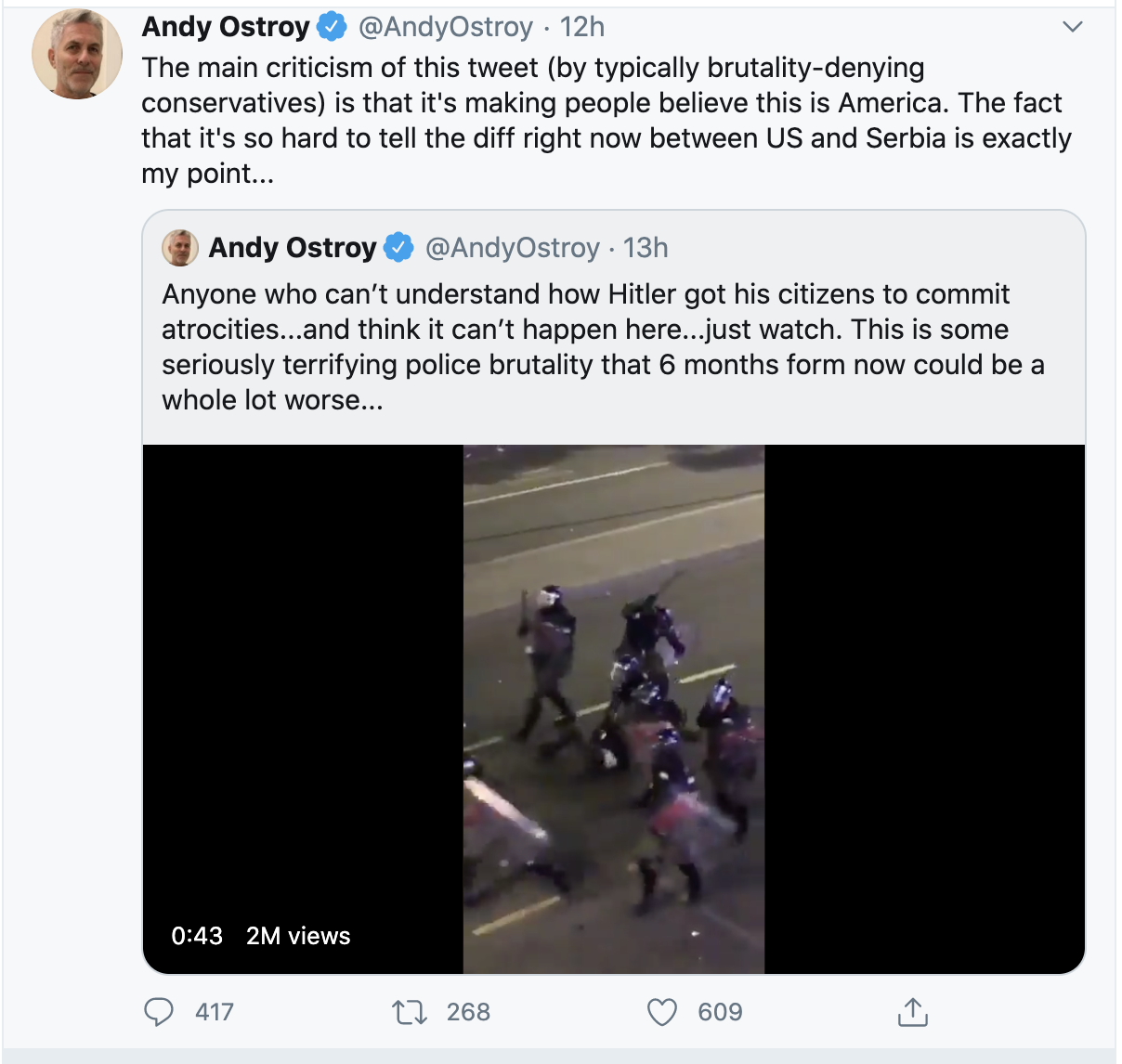Screen dimensions: 1122x1064
Task: Open the 12h timestamp of the tweet
Action: coord(582,27)
